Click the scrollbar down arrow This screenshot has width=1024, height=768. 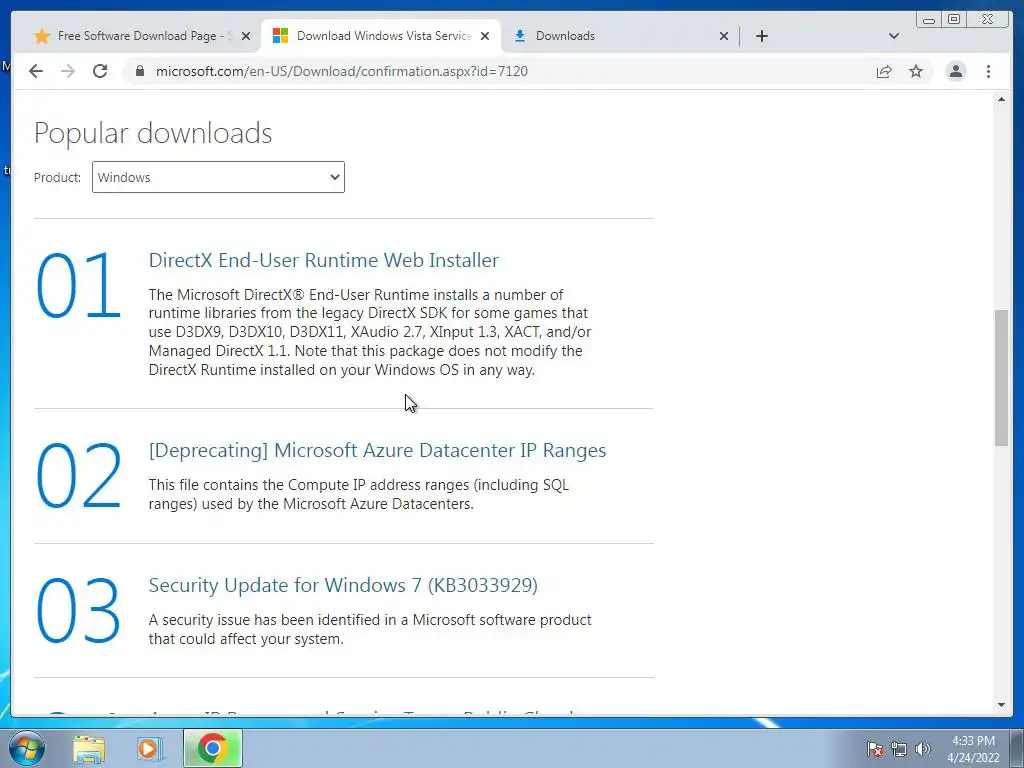tap(1001, 705)
